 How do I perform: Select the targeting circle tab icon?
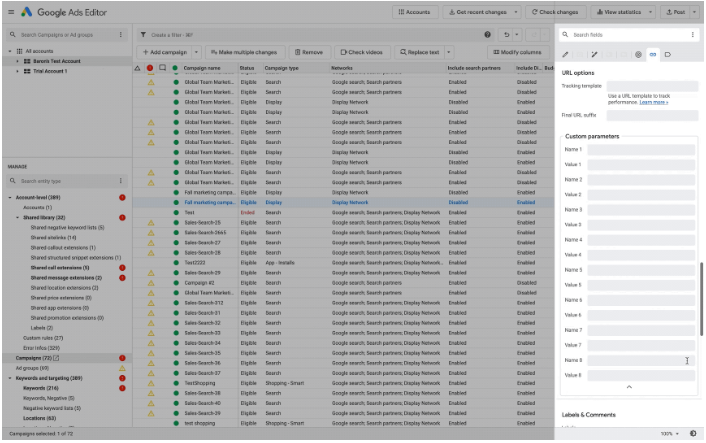coord(638,54)
